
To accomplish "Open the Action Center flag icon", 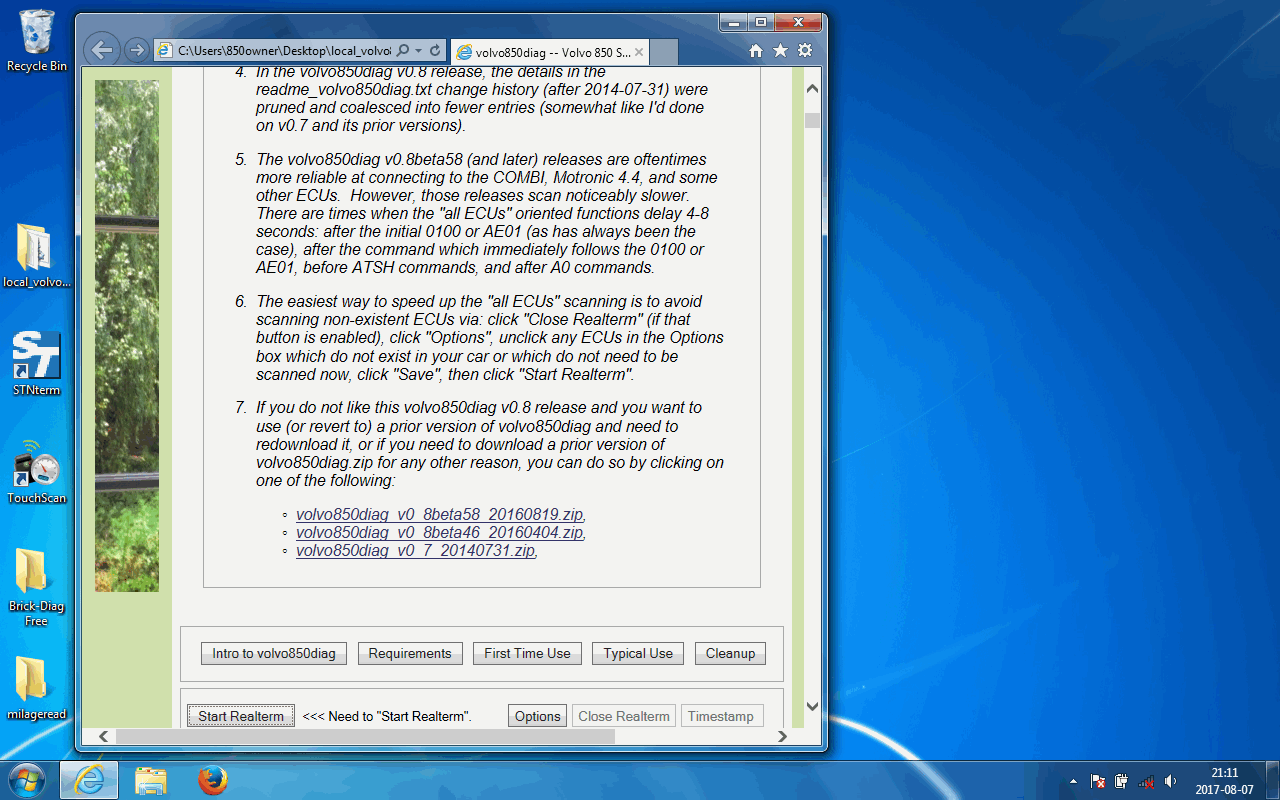I will tap(1098, 781).
